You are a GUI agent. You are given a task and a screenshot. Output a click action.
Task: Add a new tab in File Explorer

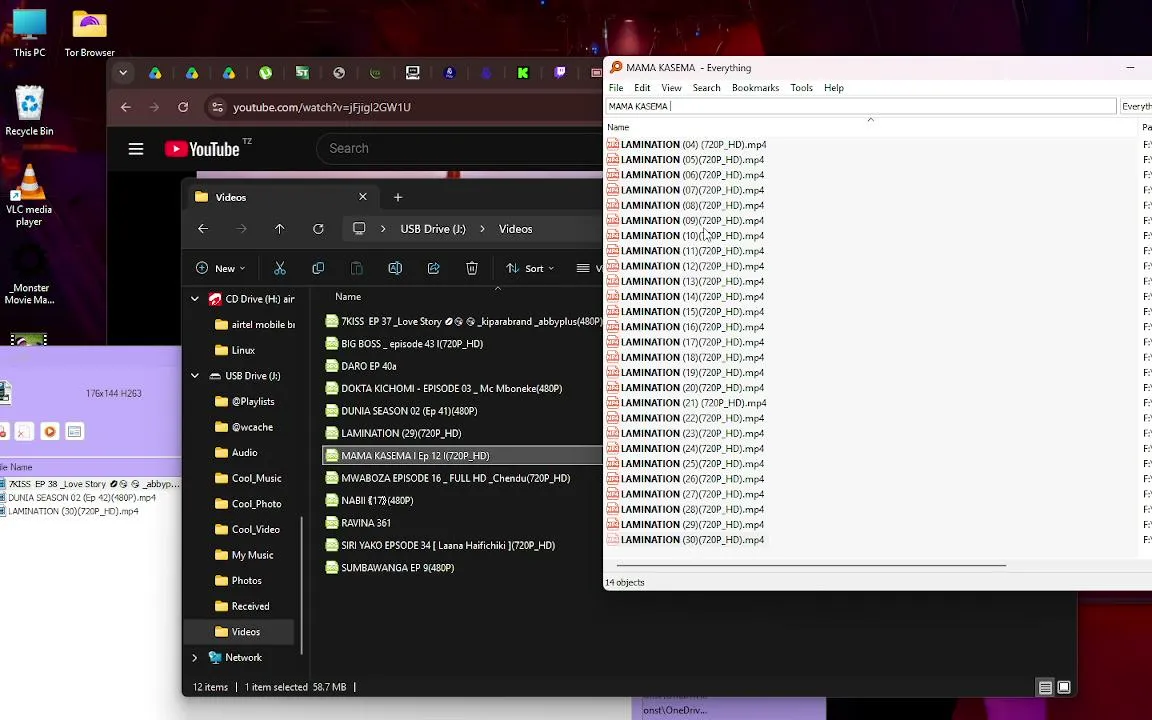[x=397, y=197]
